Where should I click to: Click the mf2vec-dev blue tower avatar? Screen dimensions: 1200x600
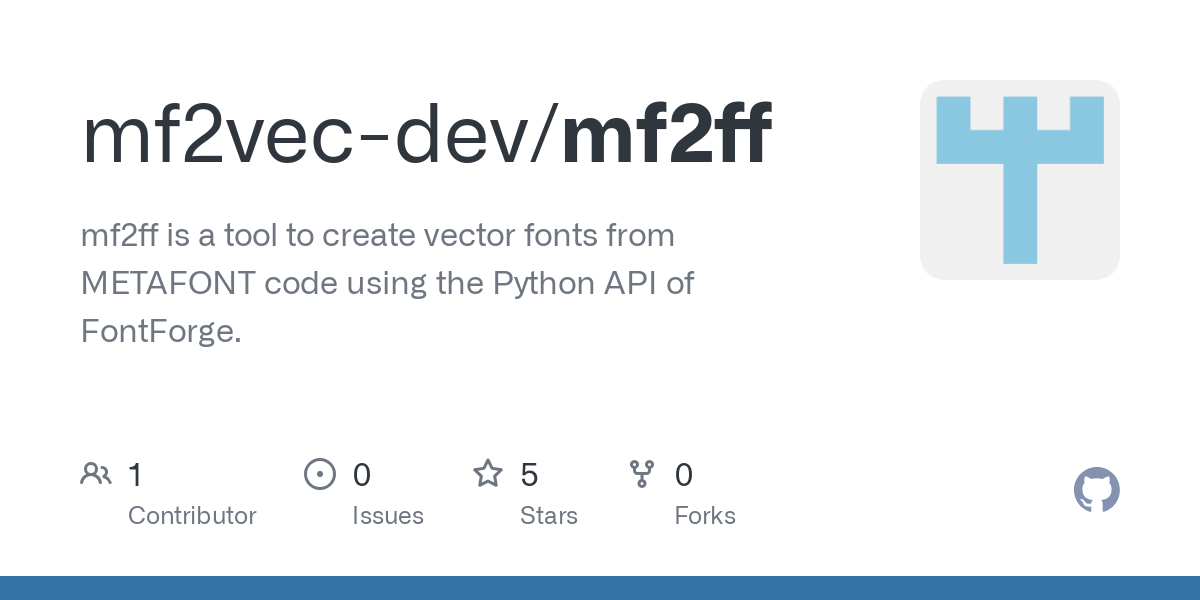click(x=1019, y=180)
